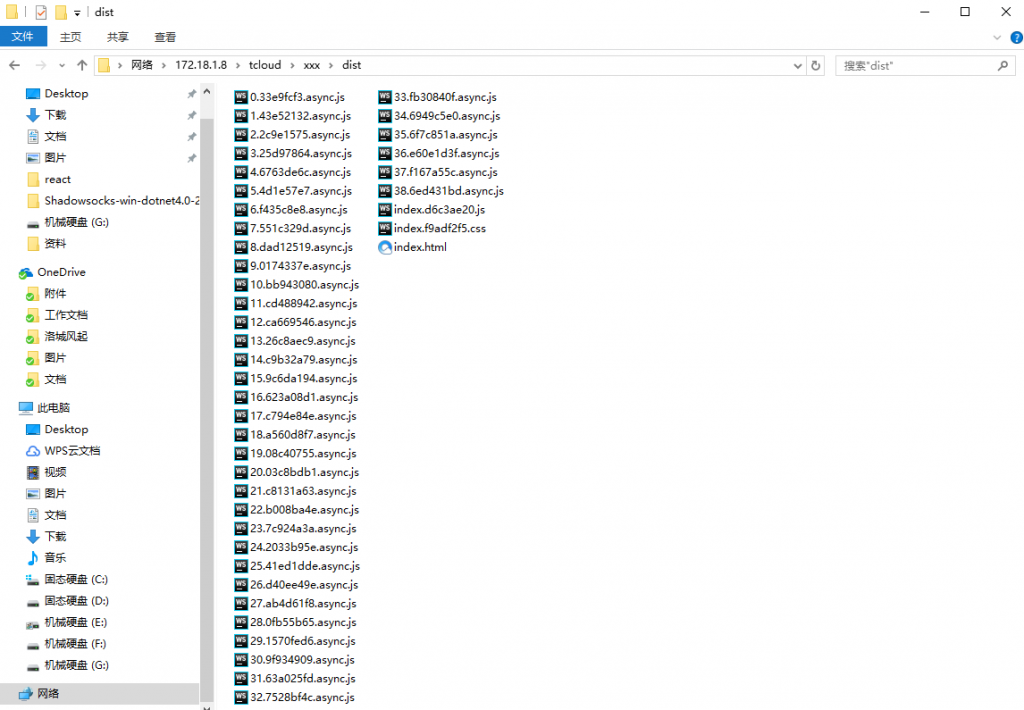1024x710 pixels.
Task: Click the tcloud breadcrumb segment
Action: 264,65
